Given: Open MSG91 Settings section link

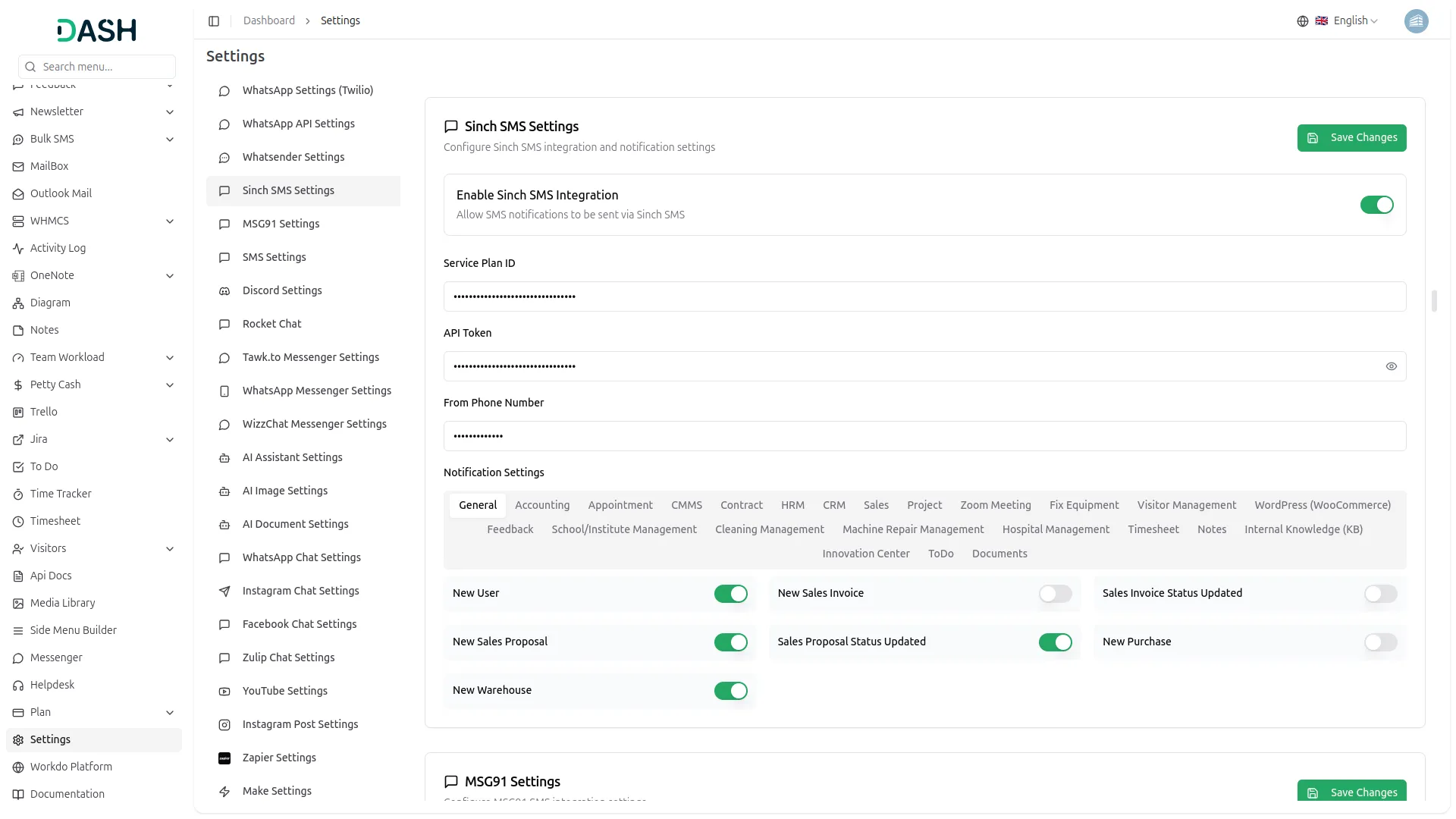Looking at the screenshot, I should [303, 224].
